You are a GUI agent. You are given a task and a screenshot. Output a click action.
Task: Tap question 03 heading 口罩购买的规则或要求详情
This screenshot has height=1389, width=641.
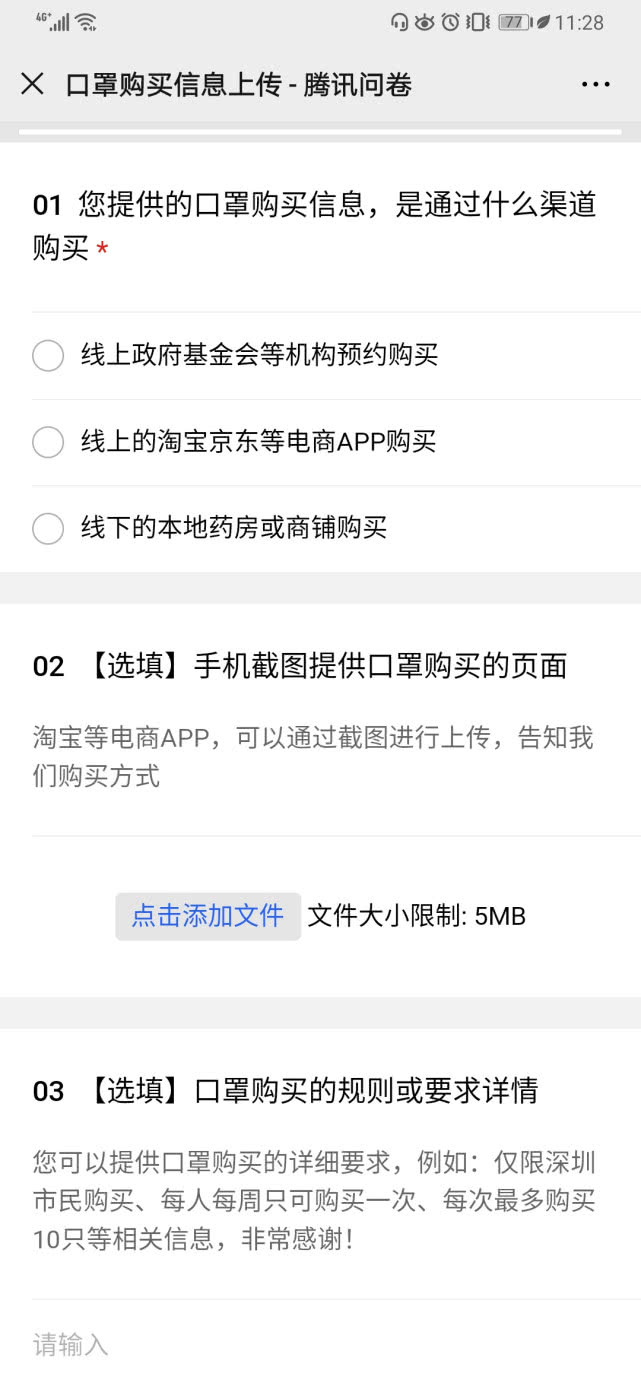[285, 1090]
